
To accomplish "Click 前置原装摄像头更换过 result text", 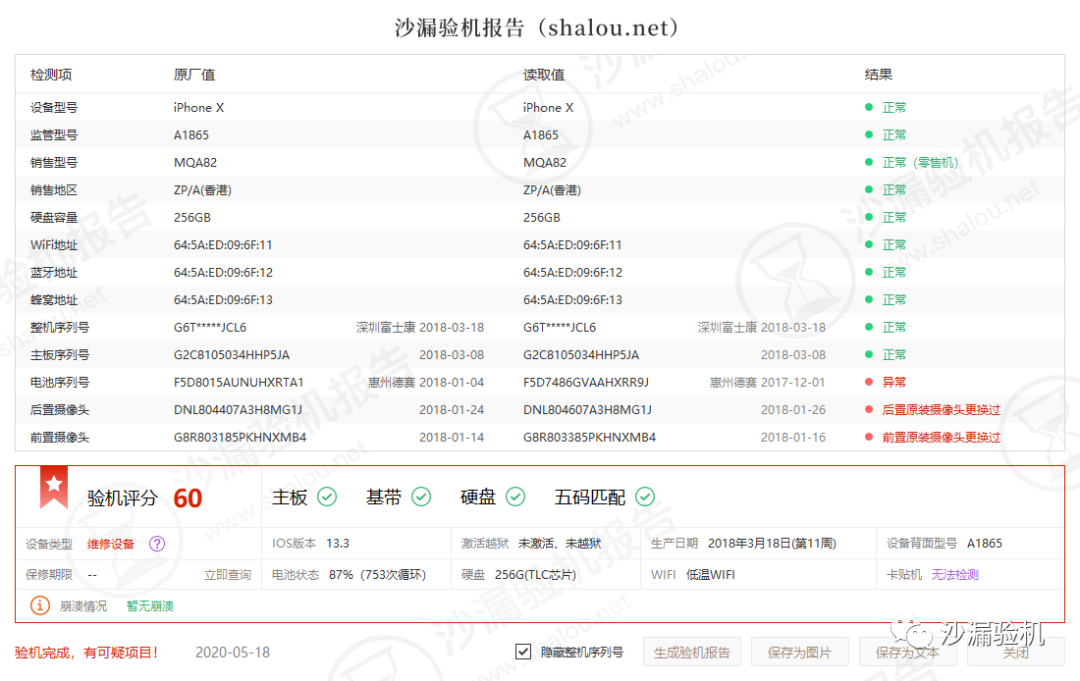I will click(x=941, y=437).
